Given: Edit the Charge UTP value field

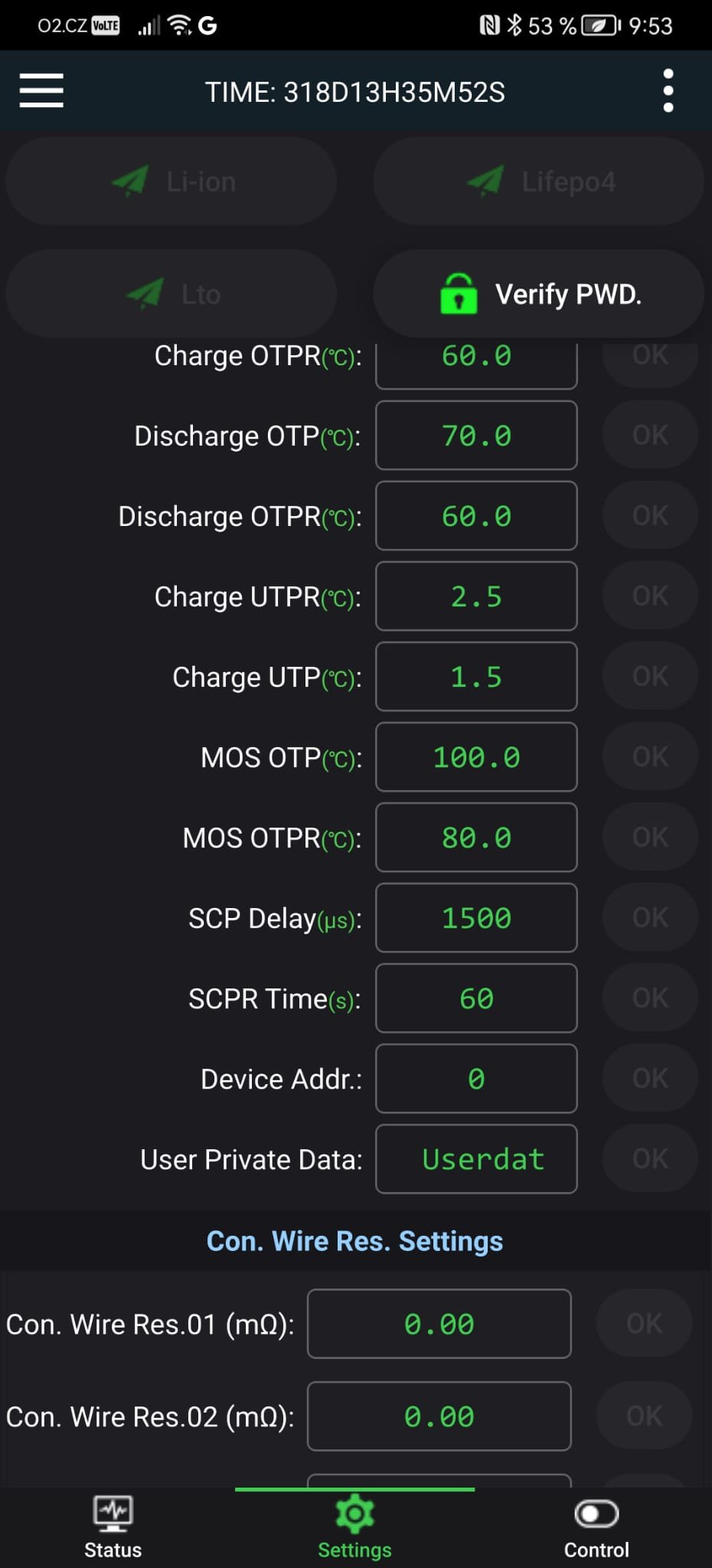Looking at the screenshot, I should (x=476, y=677).
